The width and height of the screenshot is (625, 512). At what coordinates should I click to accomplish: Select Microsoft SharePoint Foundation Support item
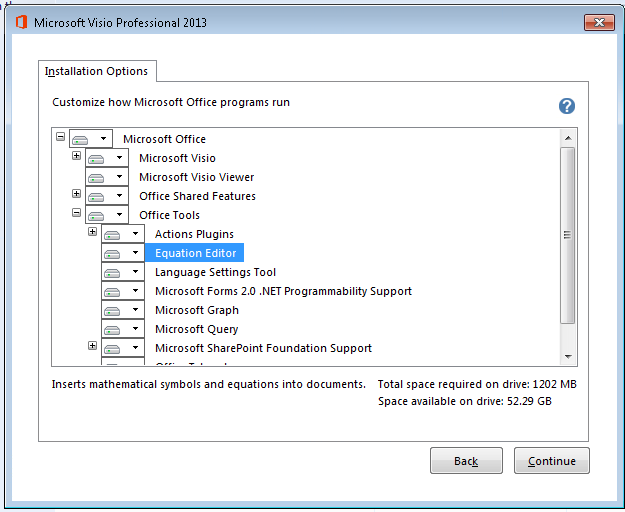(x=263, y=348)
